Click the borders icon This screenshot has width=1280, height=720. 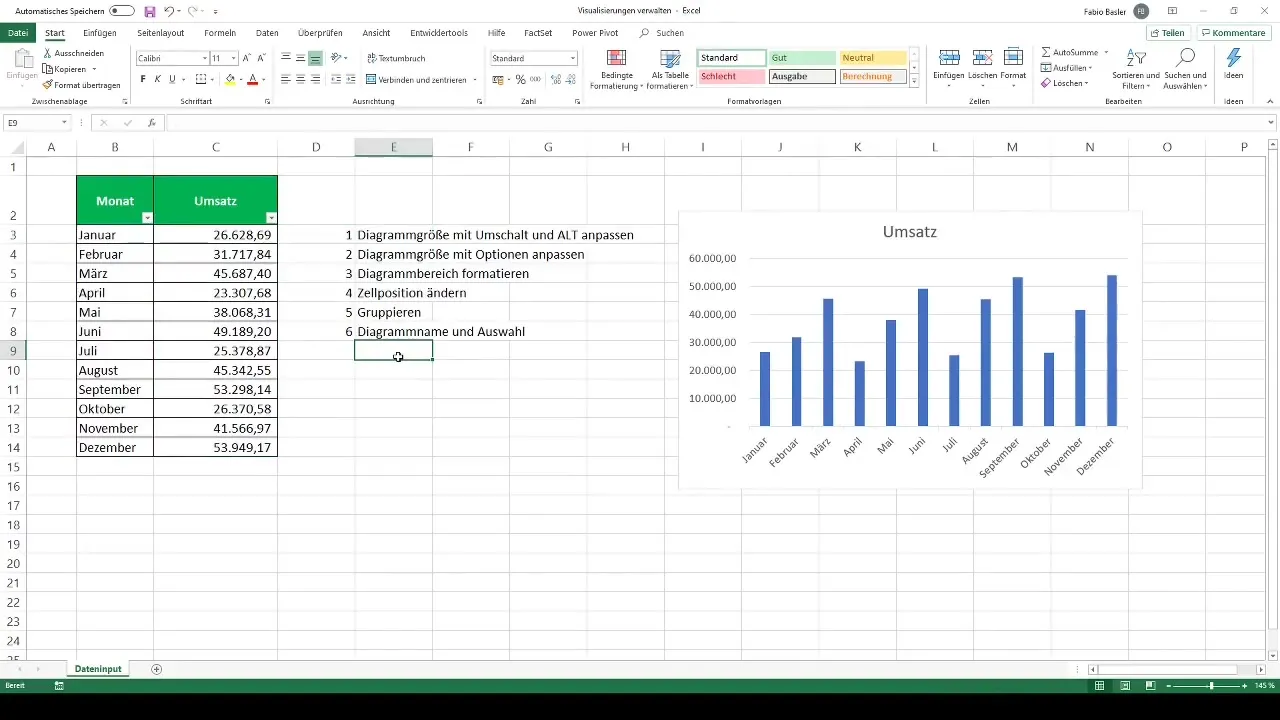click(200, 79)
